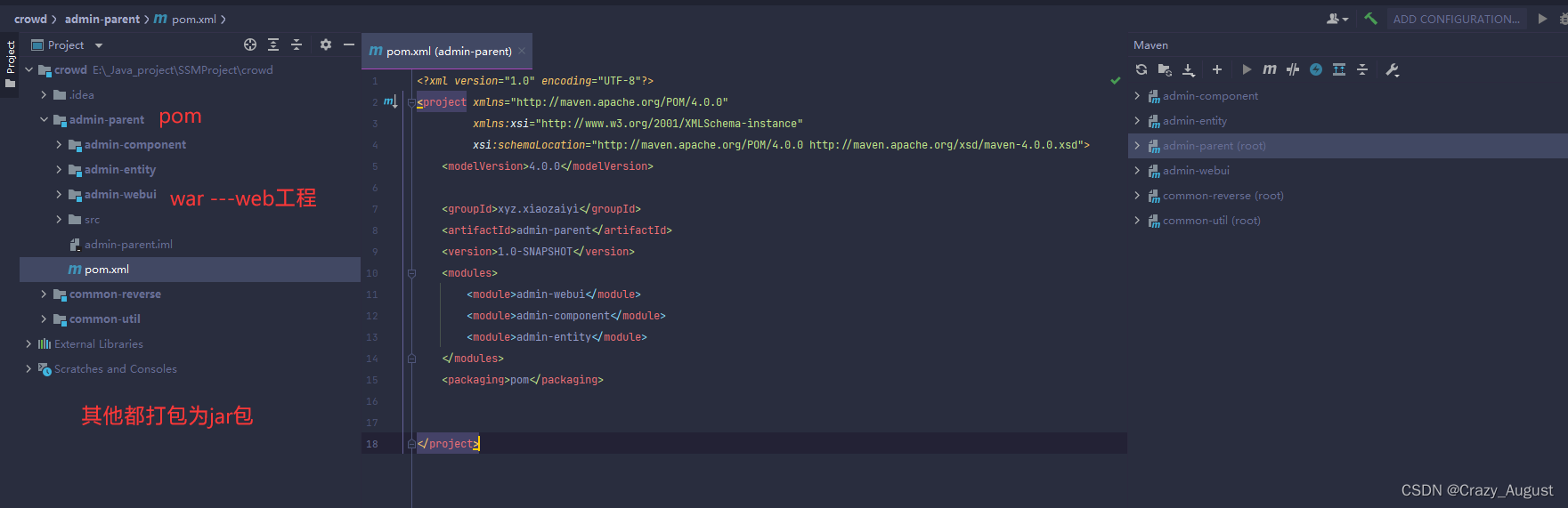Image resolution: width=1568 pixels, height=508 pixels.
Task: Collapse all nodes in Project panel
Action: [x=297, y=44]
